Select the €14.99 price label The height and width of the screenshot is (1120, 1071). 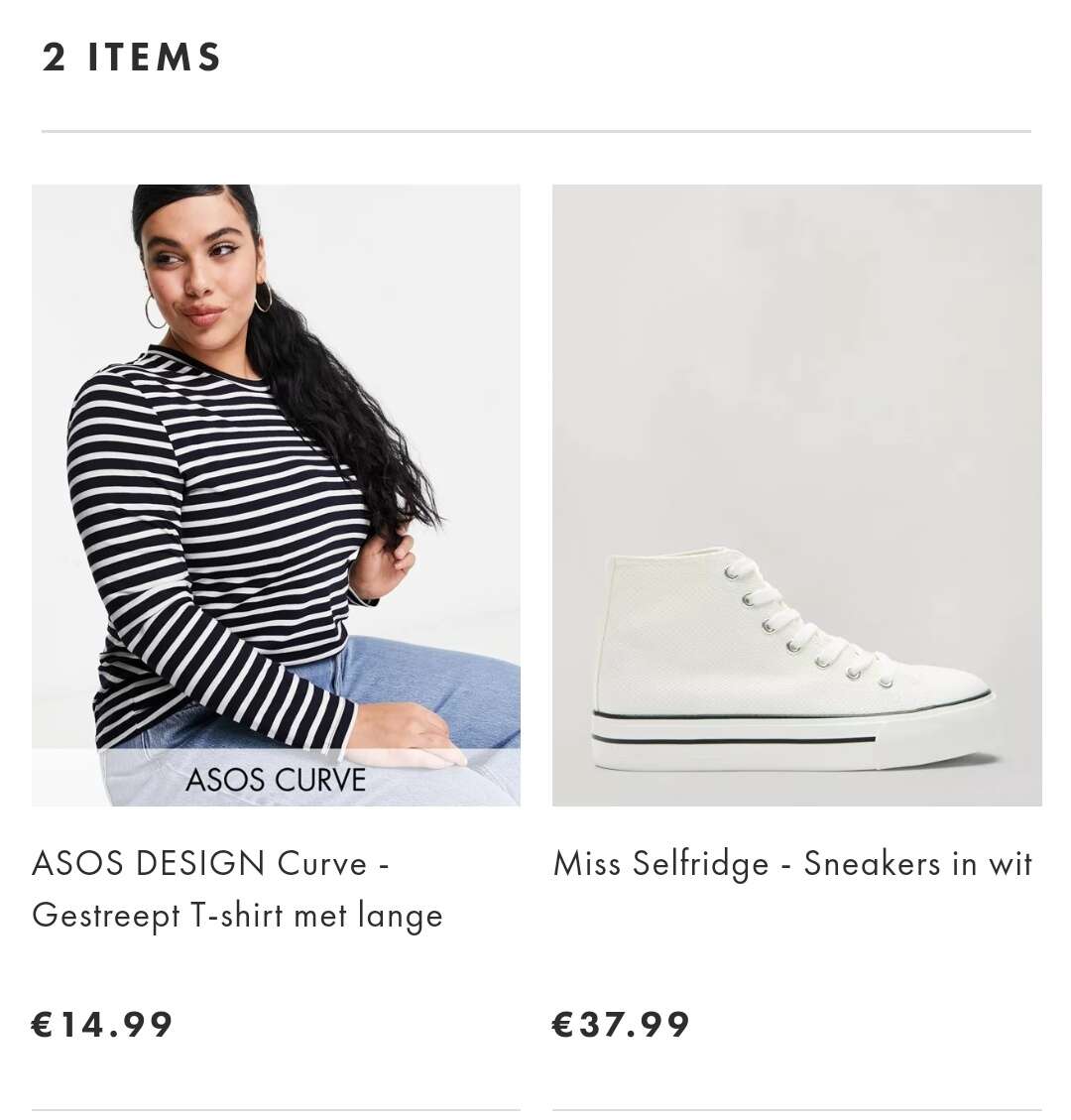102,1025
